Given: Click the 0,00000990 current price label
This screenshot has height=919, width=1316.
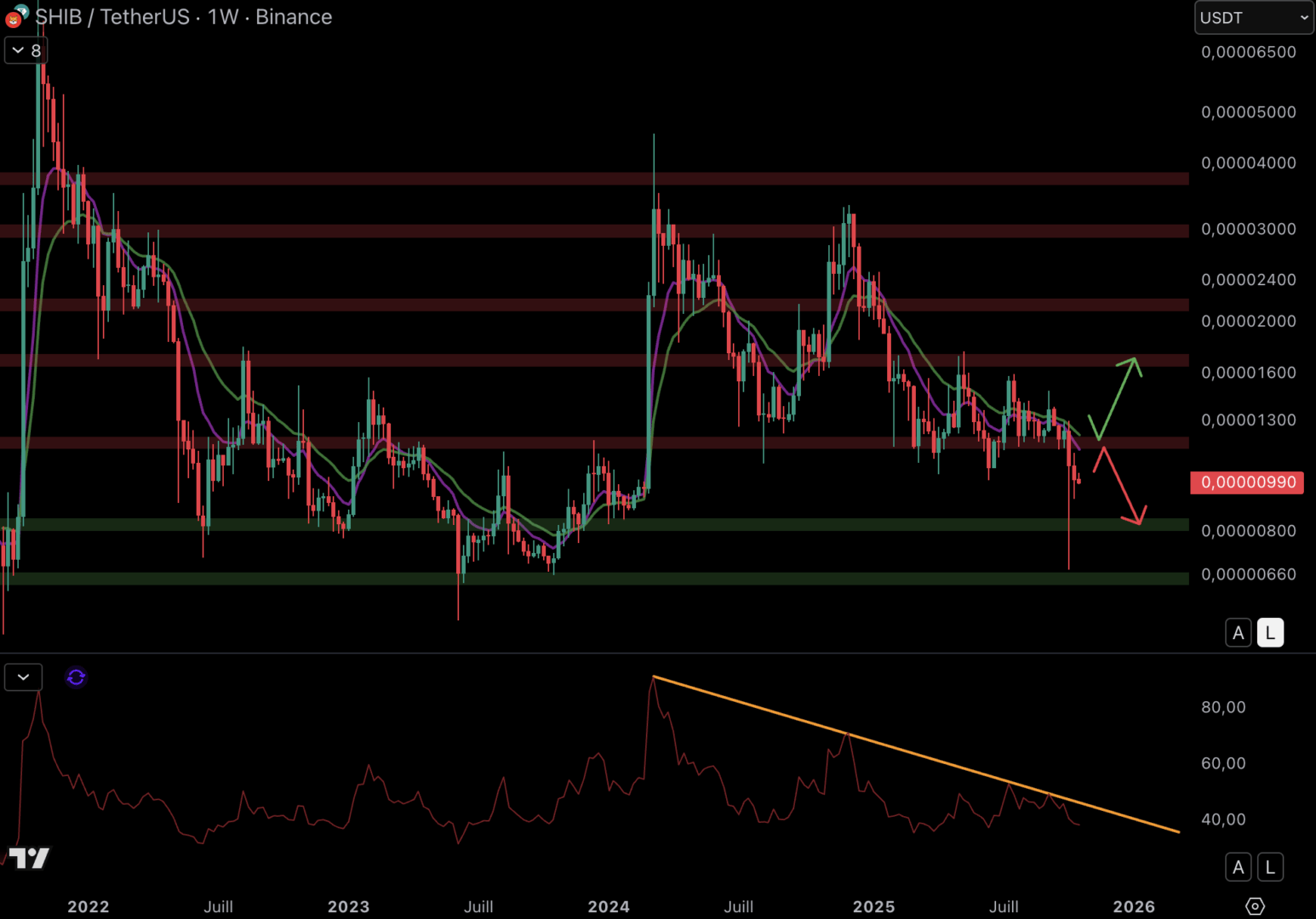Looking at the screenshot, I should [x=1247, y=482].
